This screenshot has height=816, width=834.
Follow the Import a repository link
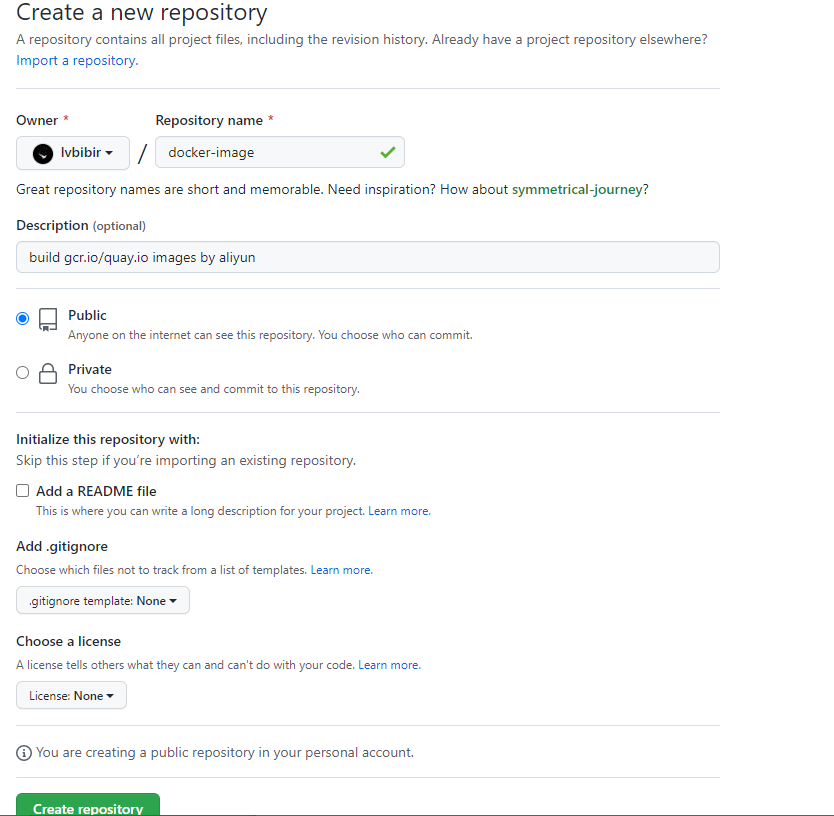pyautogui.click(x=76, y=60)
